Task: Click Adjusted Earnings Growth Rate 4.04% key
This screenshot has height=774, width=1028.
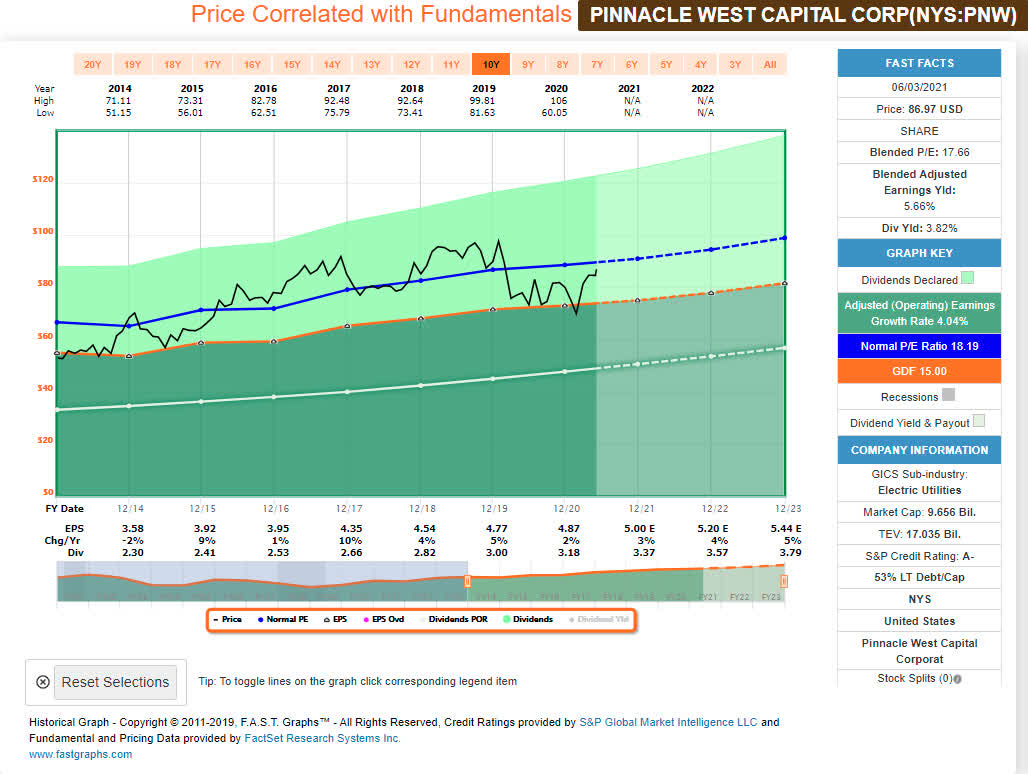Action: [919, 313]
